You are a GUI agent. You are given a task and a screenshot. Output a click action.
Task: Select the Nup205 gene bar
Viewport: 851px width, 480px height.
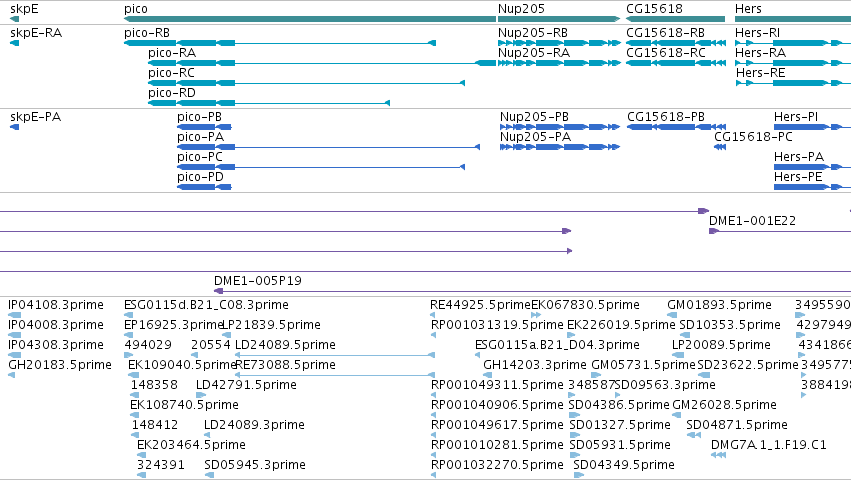click(559, 19)
